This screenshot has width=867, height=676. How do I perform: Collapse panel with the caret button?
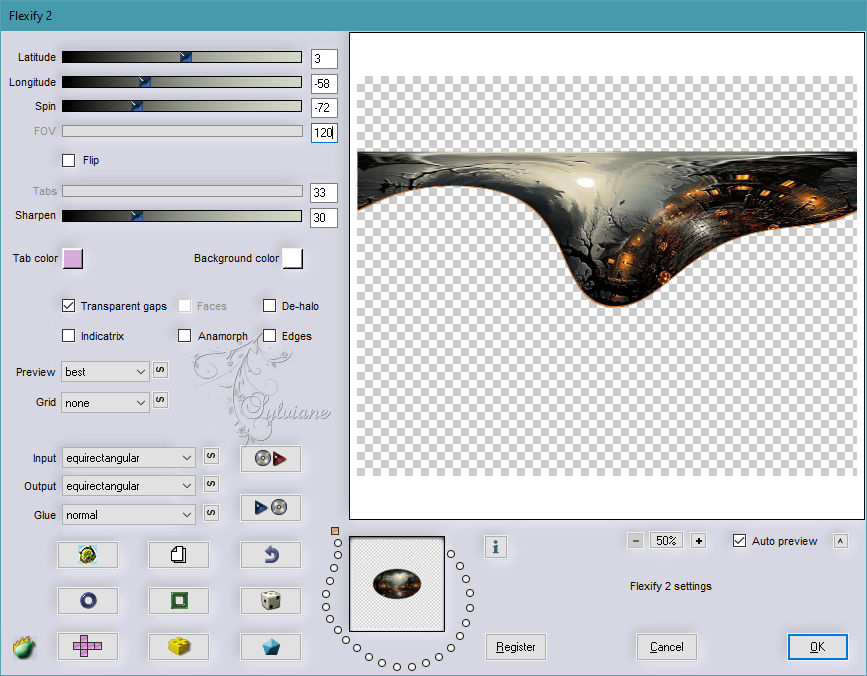(x=840, y=541)
